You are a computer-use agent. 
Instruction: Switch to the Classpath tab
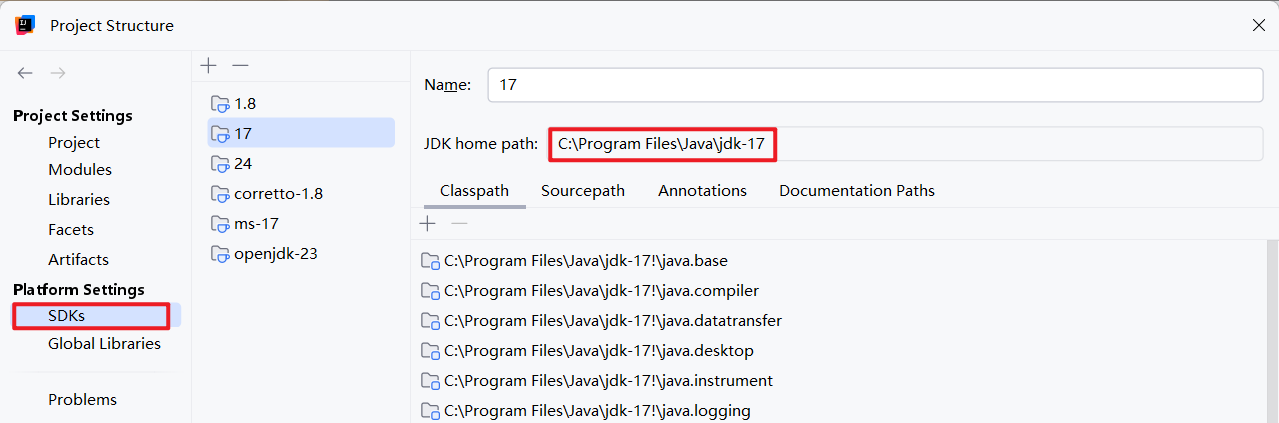click(x=474, y=190)
